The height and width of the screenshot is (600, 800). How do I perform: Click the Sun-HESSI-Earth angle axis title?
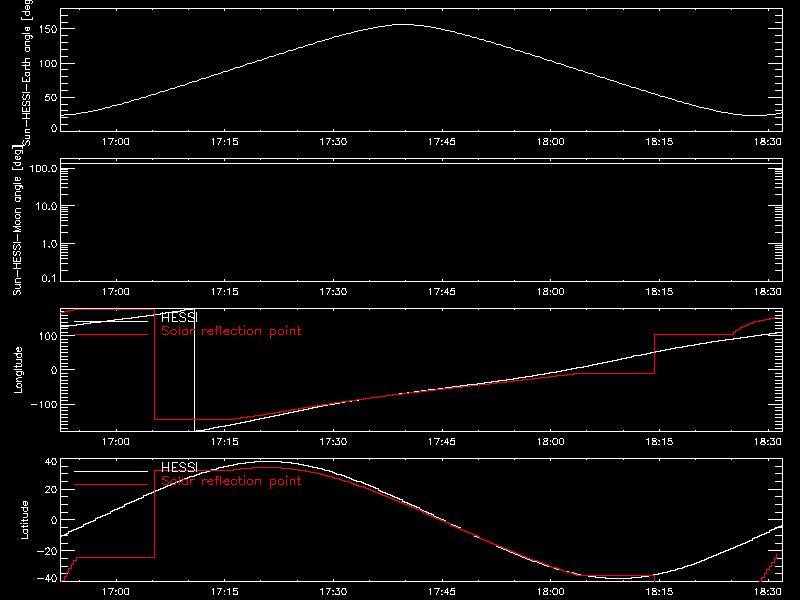(x=27, y=73)
